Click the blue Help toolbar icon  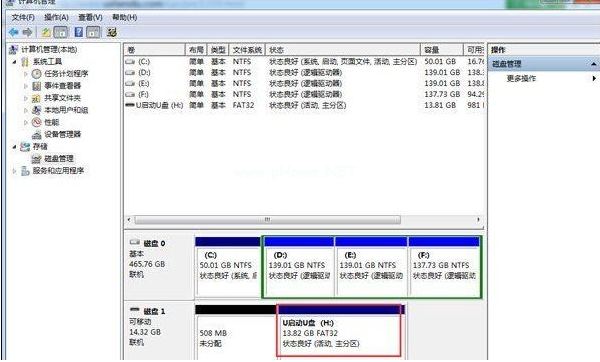coord(78,33)
